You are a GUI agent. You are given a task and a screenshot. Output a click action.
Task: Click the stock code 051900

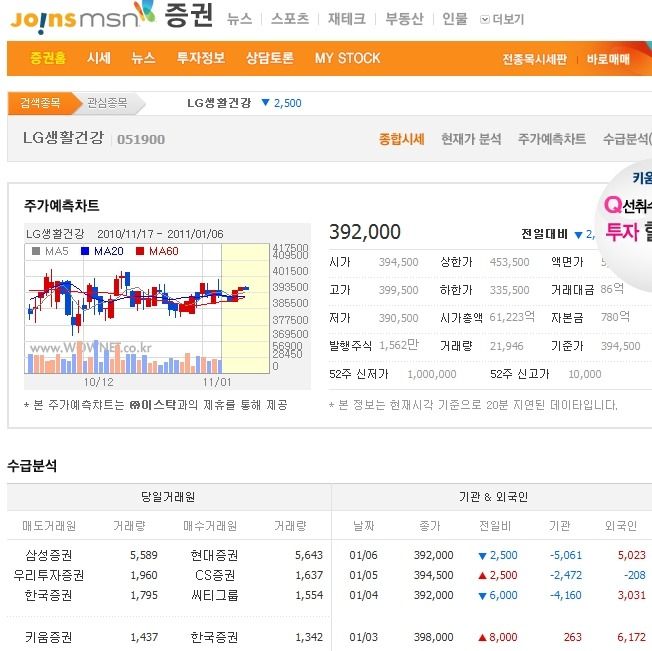[141, 140]
